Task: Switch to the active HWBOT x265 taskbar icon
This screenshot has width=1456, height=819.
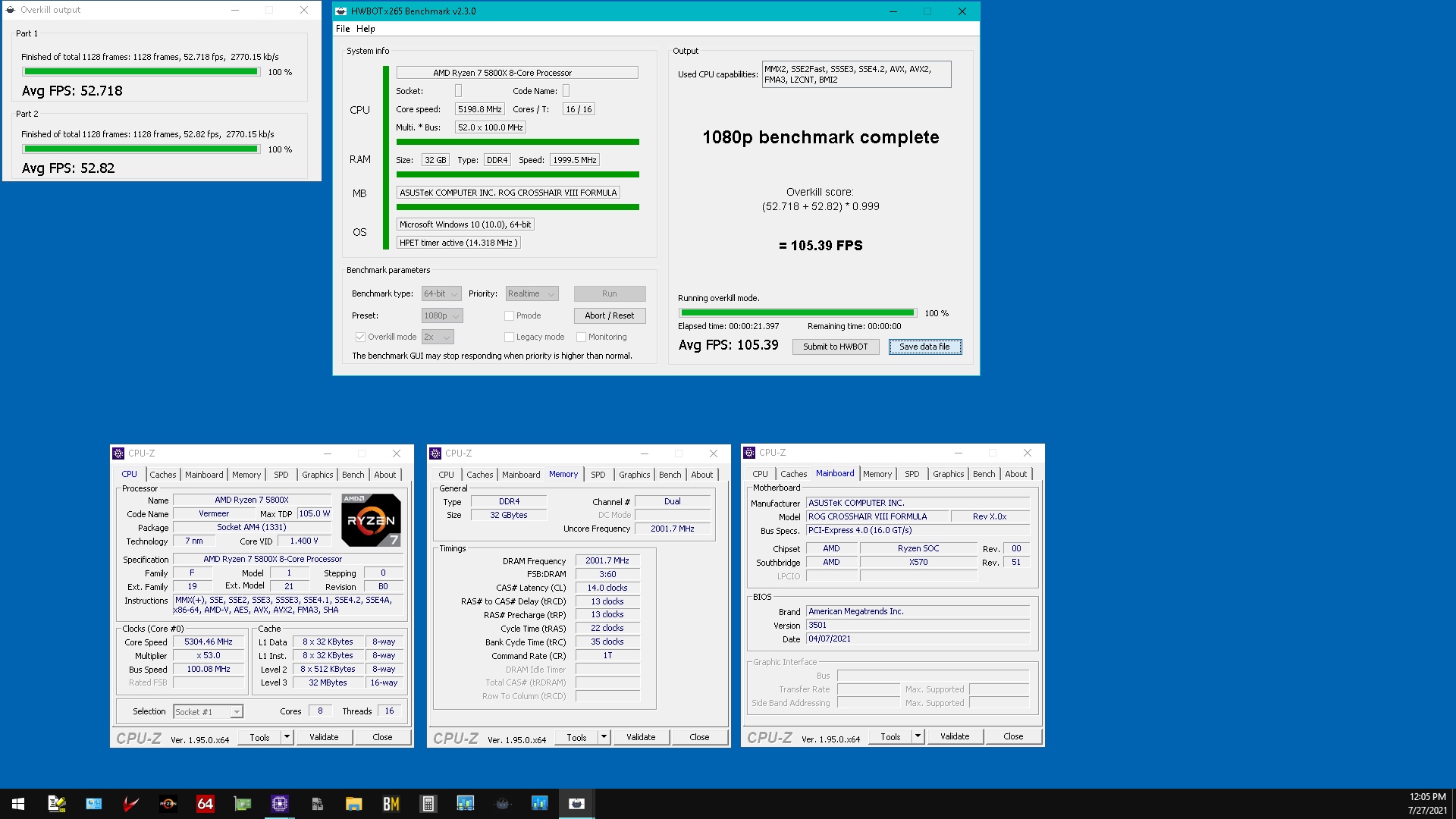Action: tap(576, 804)
